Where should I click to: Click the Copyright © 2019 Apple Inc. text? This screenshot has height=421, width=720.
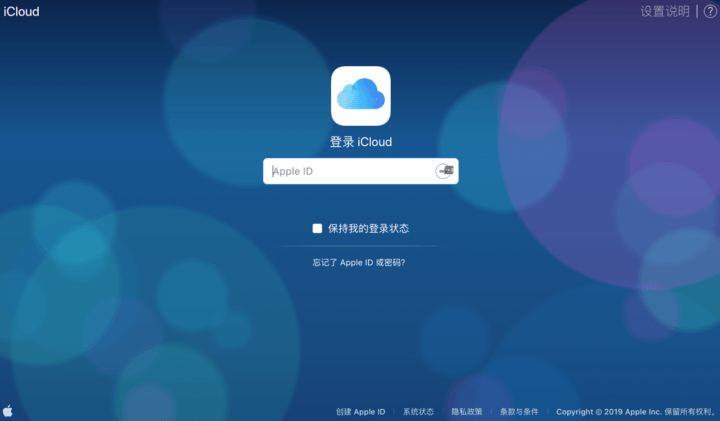[x=609, y=412]
